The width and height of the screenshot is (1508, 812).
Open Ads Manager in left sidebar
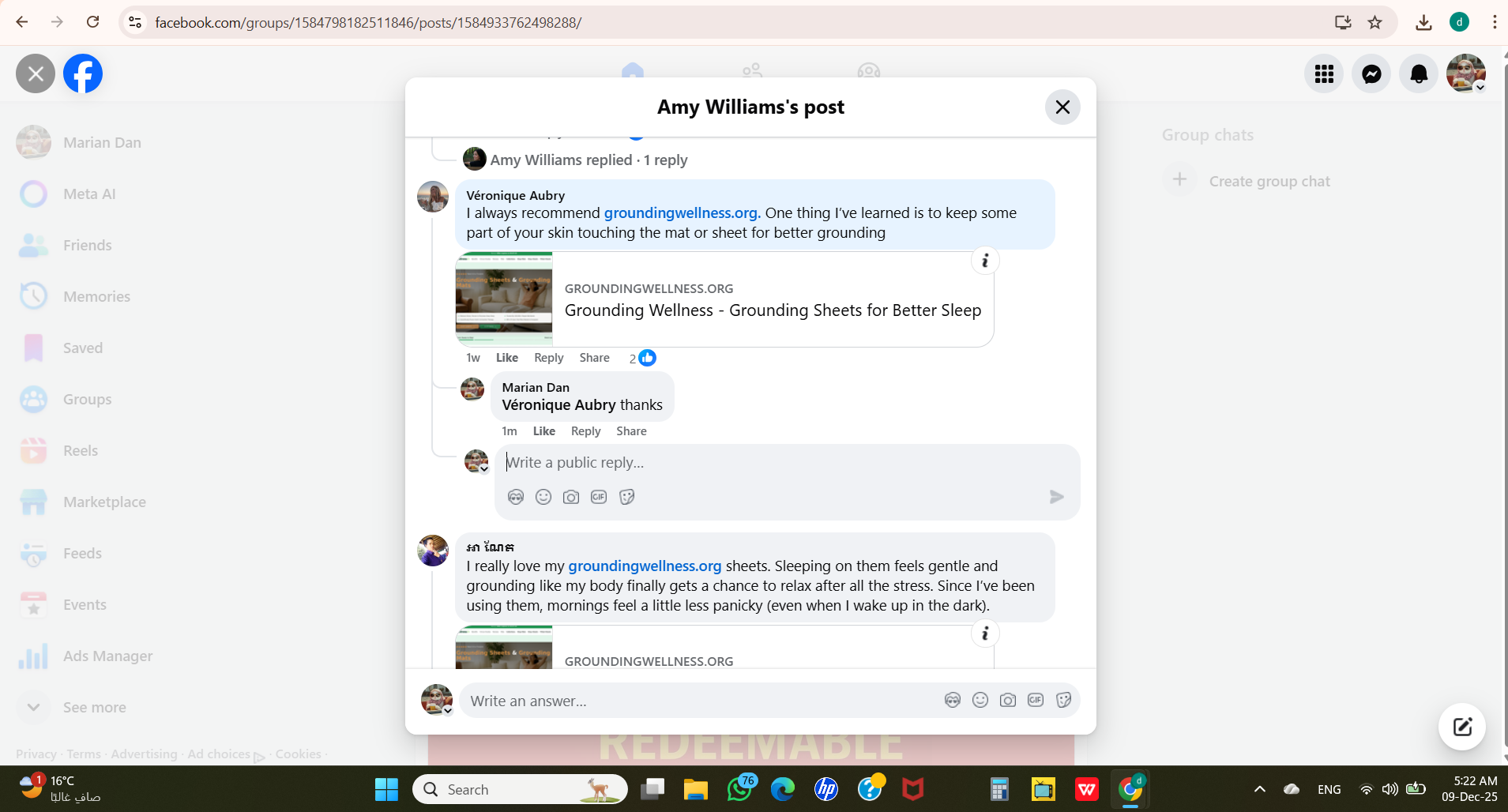tap(107, 656)
